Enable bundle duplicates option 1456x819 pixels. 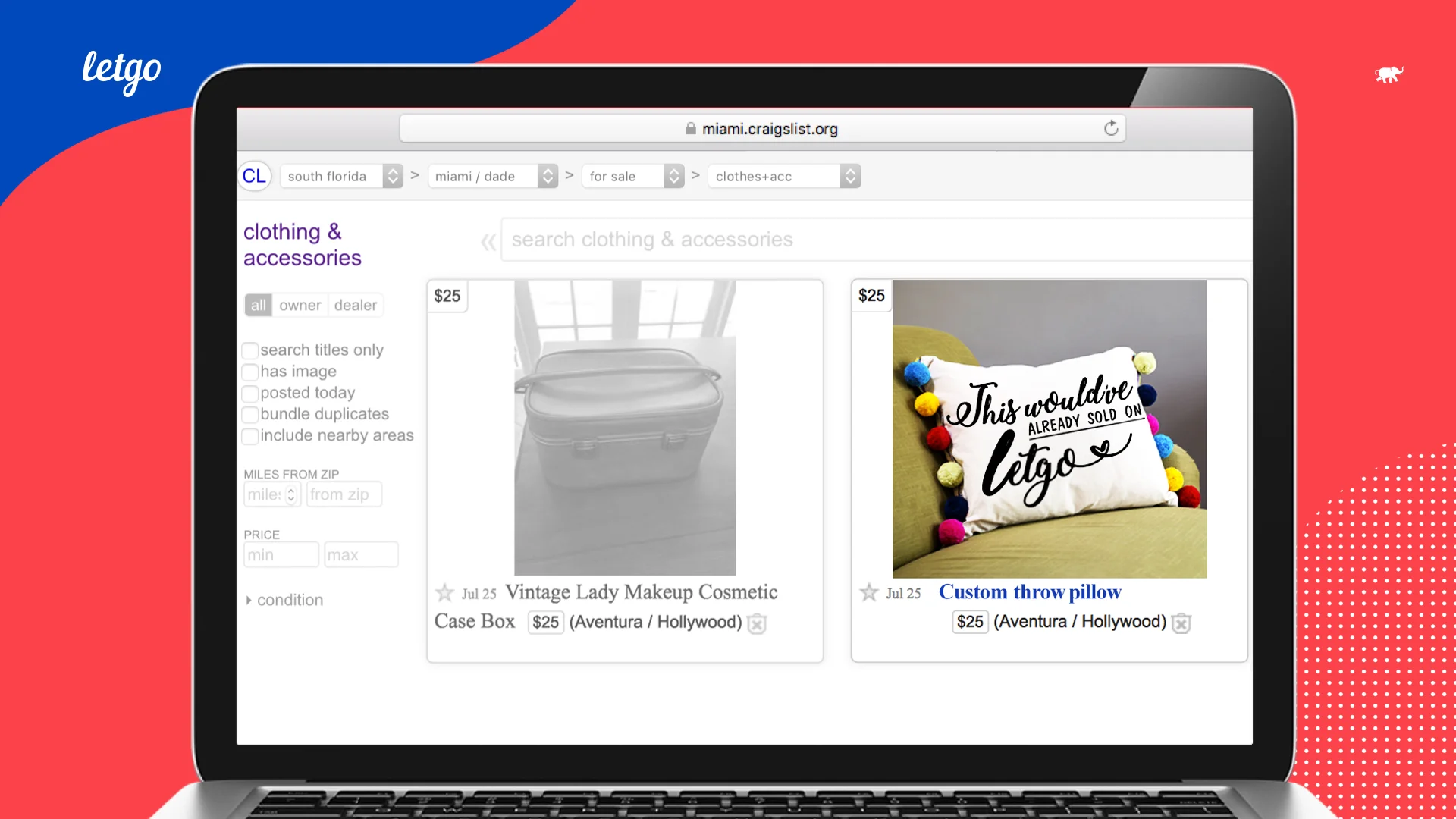click(250, 415)
